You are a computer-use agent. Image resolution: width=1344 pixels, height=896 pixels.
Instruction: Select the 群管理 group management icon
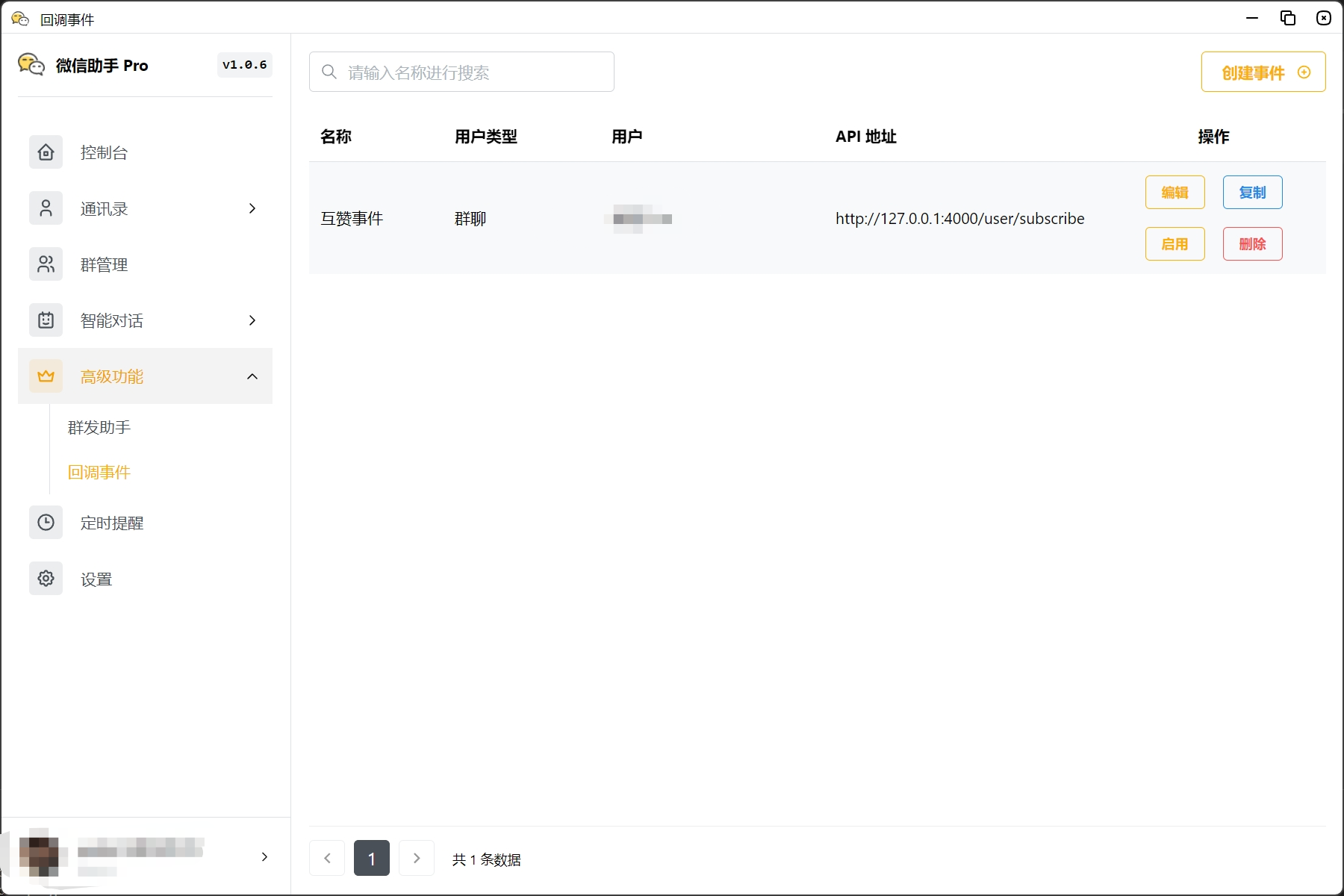[x=46, y=264]
